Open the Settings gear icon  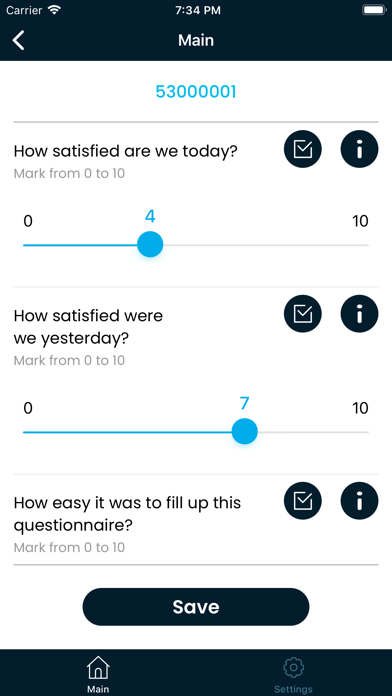click(x=293, y=667)
